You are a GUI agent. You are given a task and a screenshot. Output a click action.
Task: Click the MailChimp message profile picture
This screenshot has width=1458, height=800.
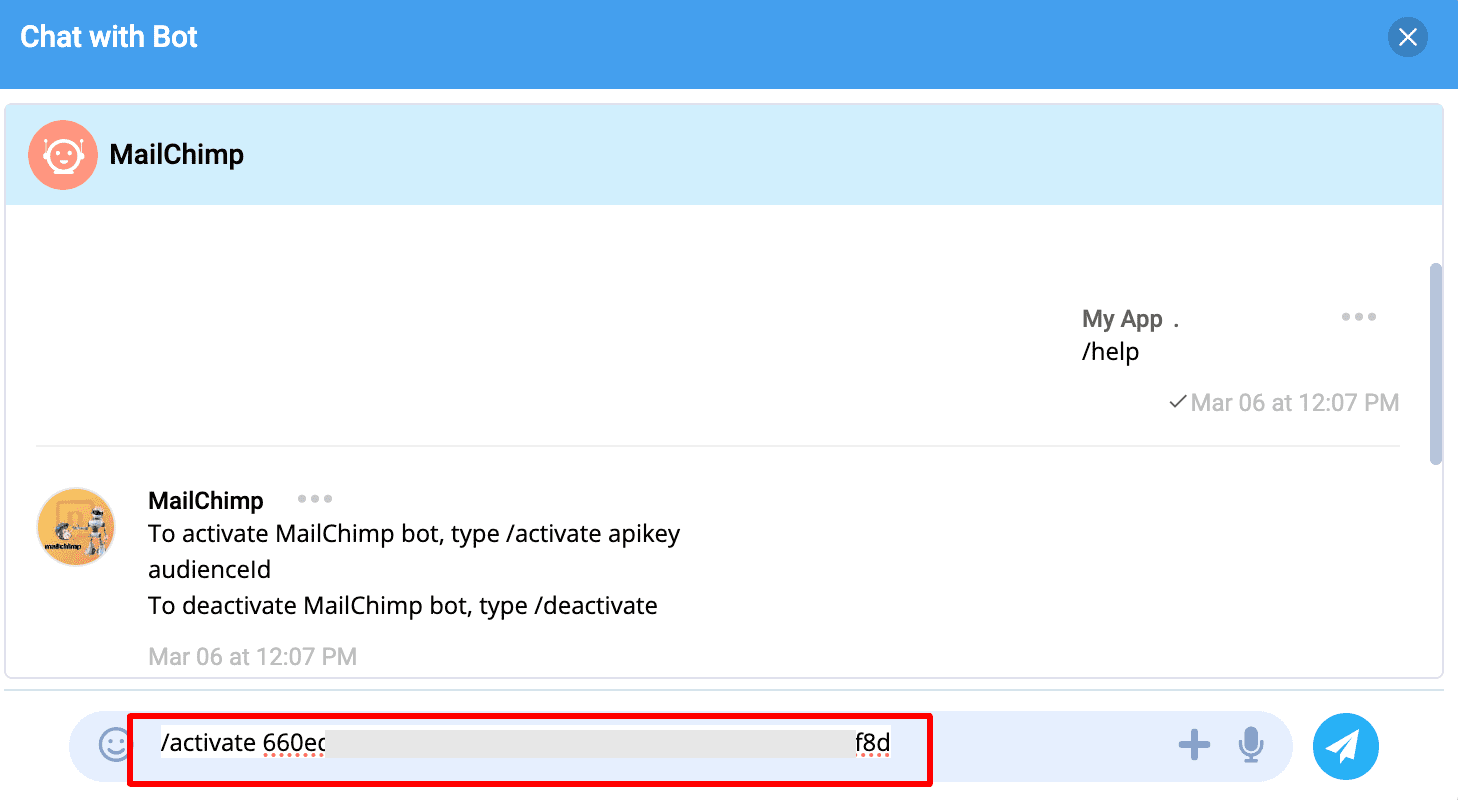[x=76, y=527]
